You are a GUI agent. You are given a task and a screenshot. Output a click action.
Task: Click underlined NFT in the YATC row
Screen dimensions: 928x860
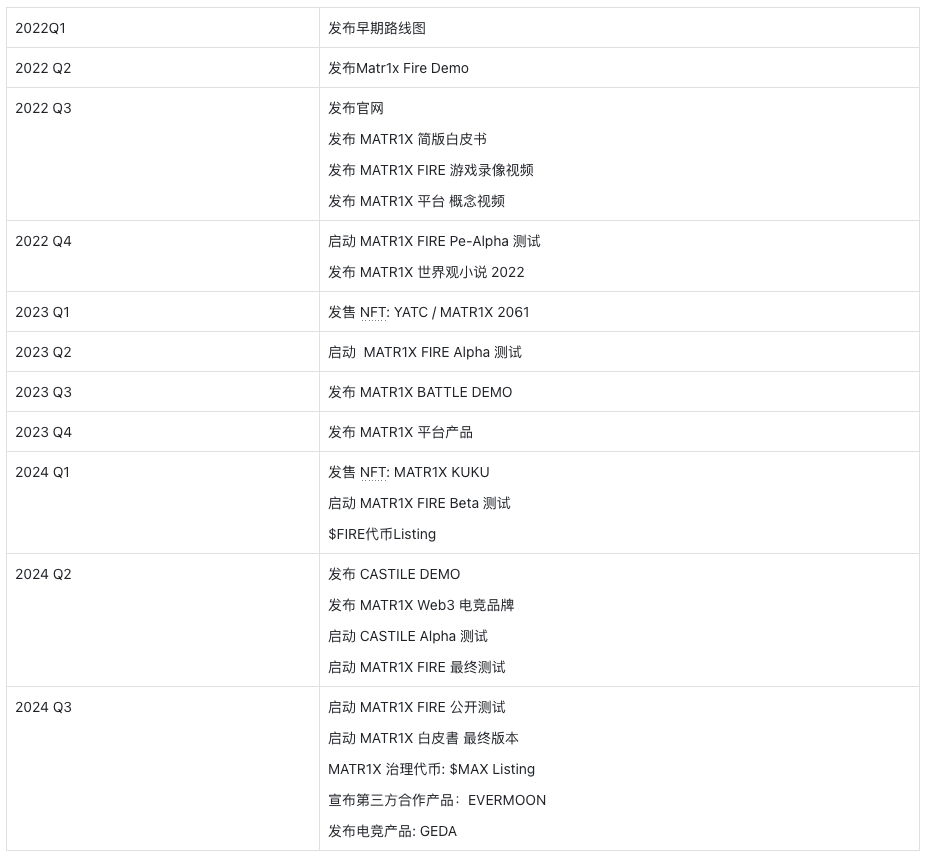[373, 312]
